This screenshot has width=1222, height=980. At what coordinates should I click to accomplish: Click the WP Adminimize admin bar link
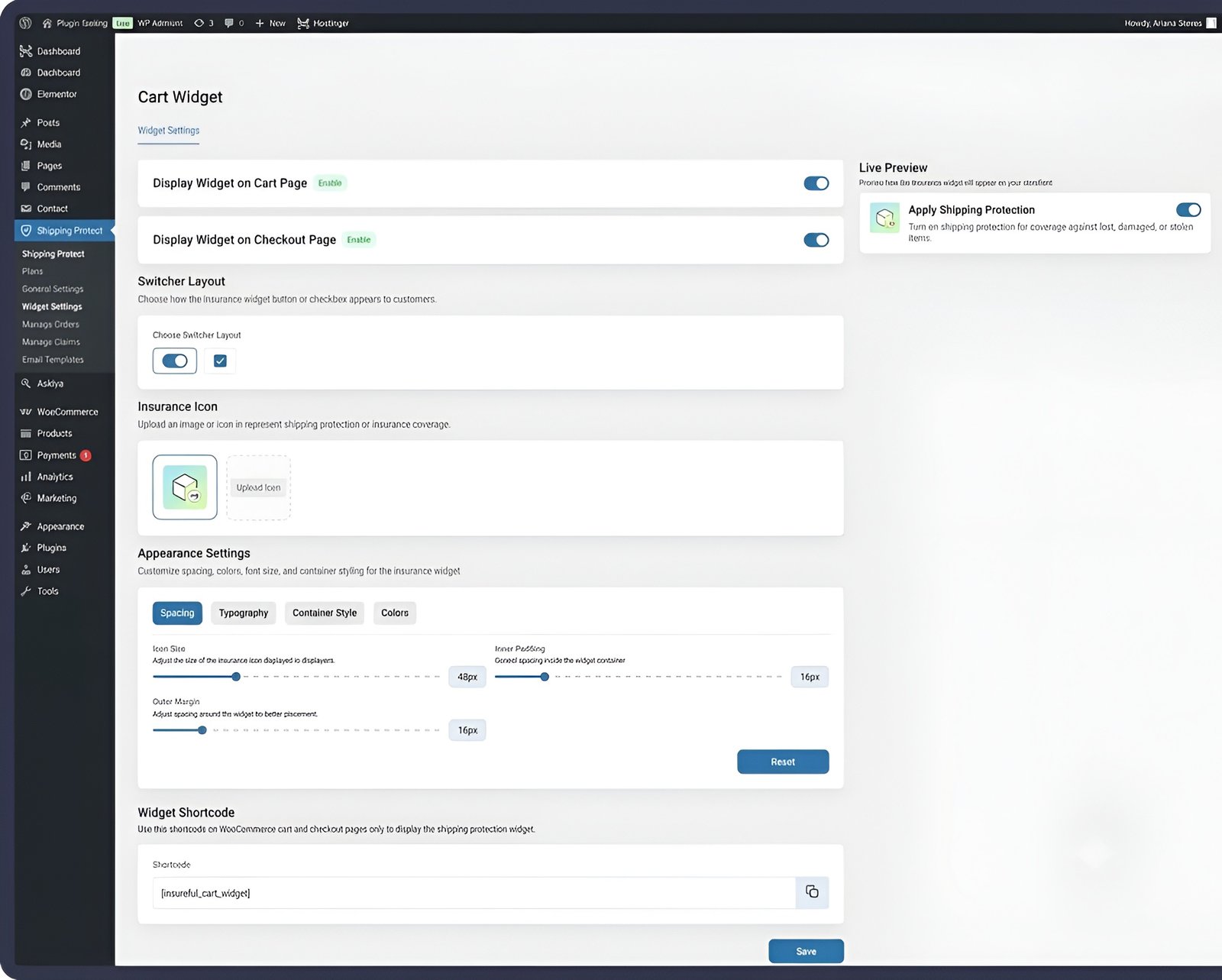click(x=160, y=23)
